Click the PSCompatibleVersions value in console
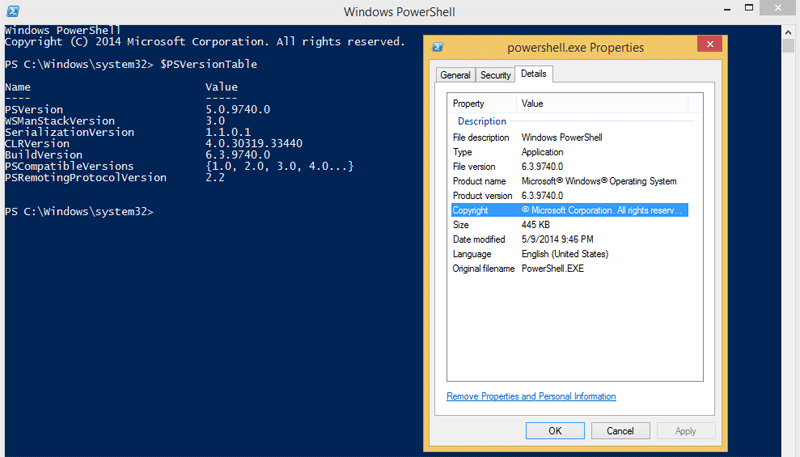The height and width of the screenshot is (457, 800). point(279,166)
